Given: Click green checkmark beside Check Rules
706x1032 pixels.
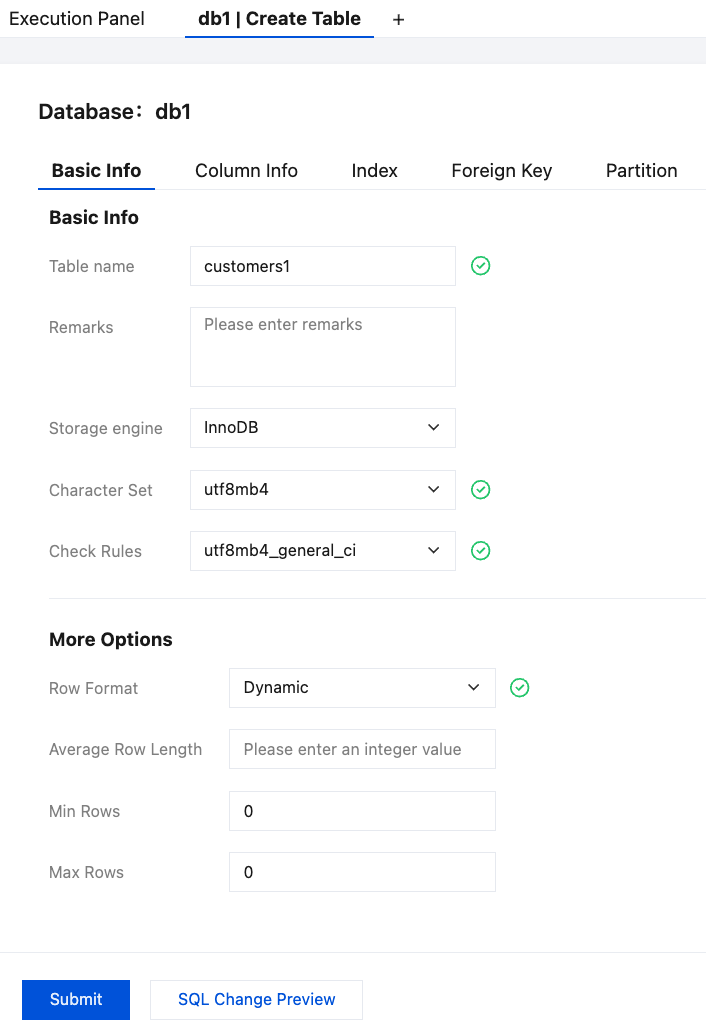Looking at the screenshot, I should click(x=481, y=551).
